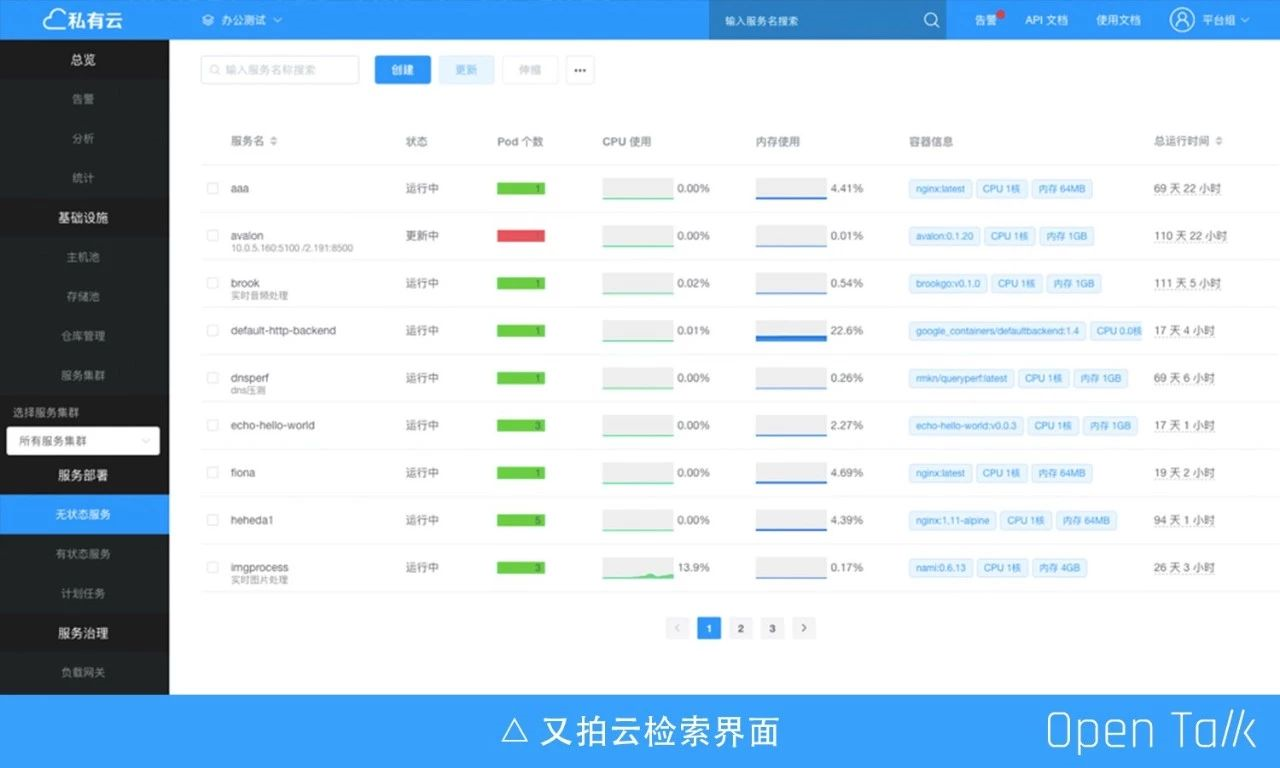Open 告警 in the sidebar
Image resolution: width=1280 pixels, height=768 pixels.
84,99
